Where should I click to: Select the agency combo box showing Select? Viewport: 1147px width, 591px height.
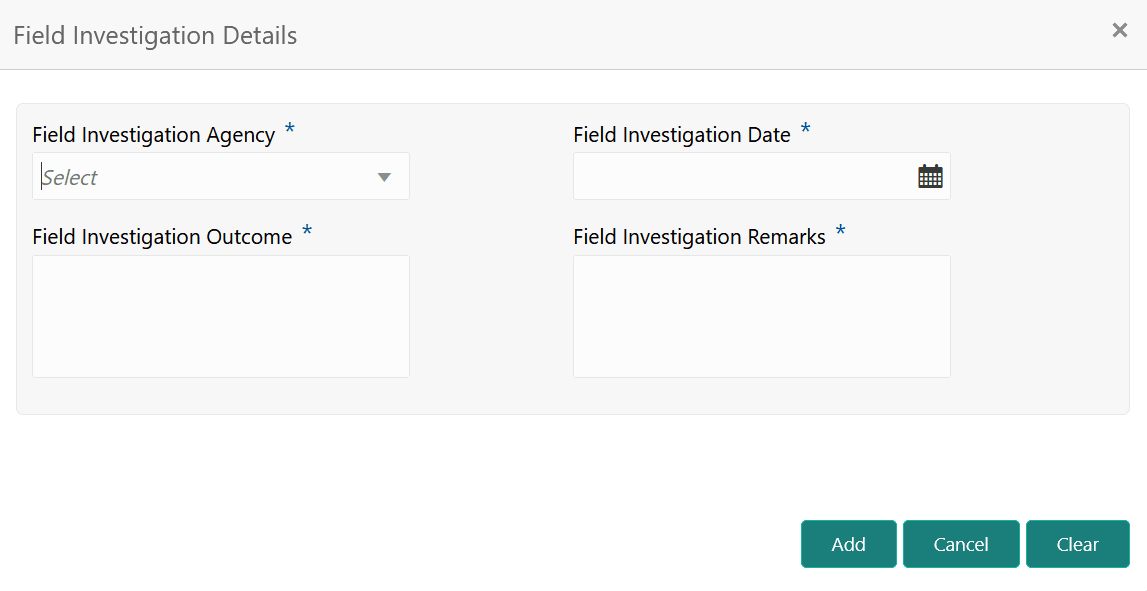tap(220, 176)
